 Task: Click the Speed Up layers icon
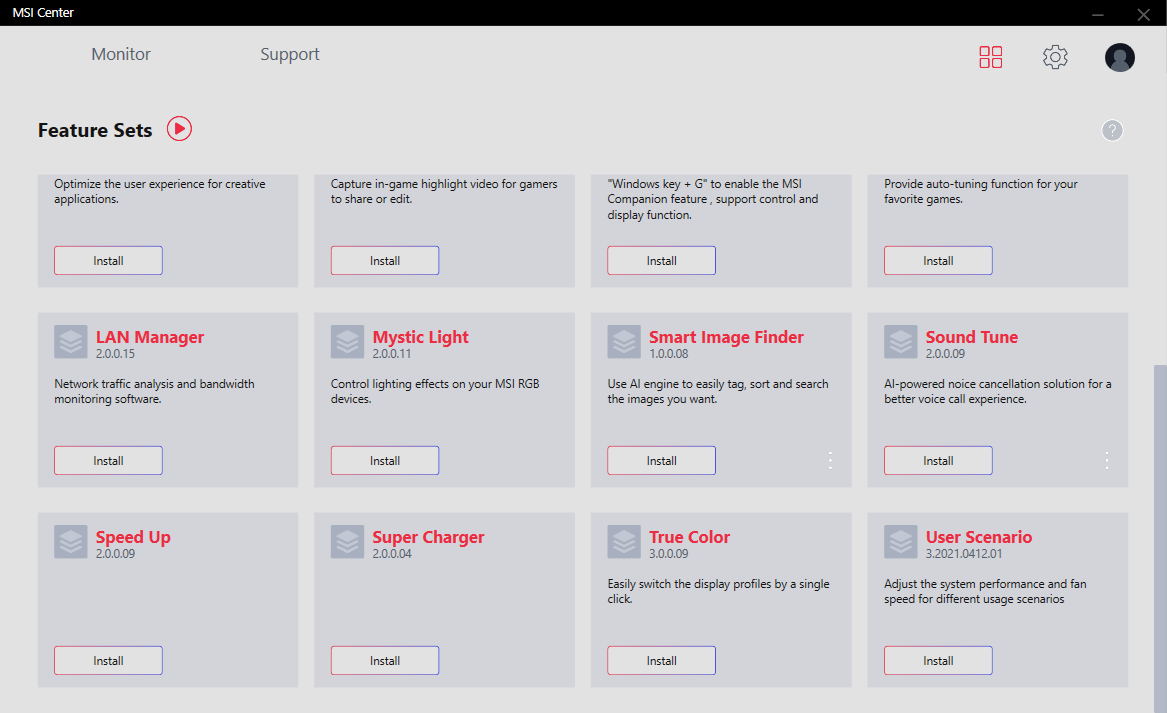coord(71,542)
